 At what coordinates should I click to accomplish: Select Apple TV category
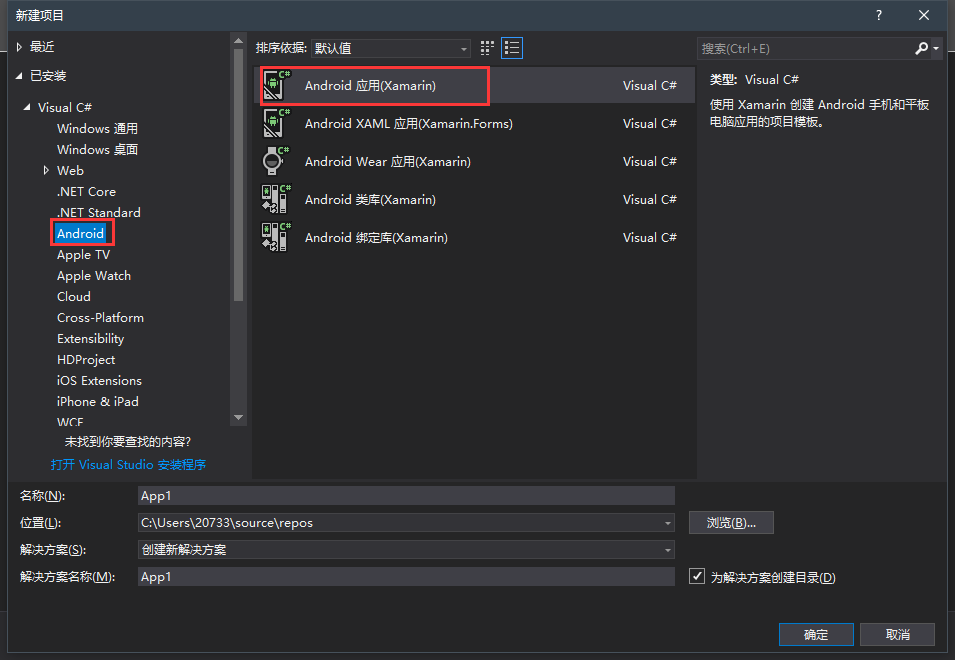coord(83,255)
